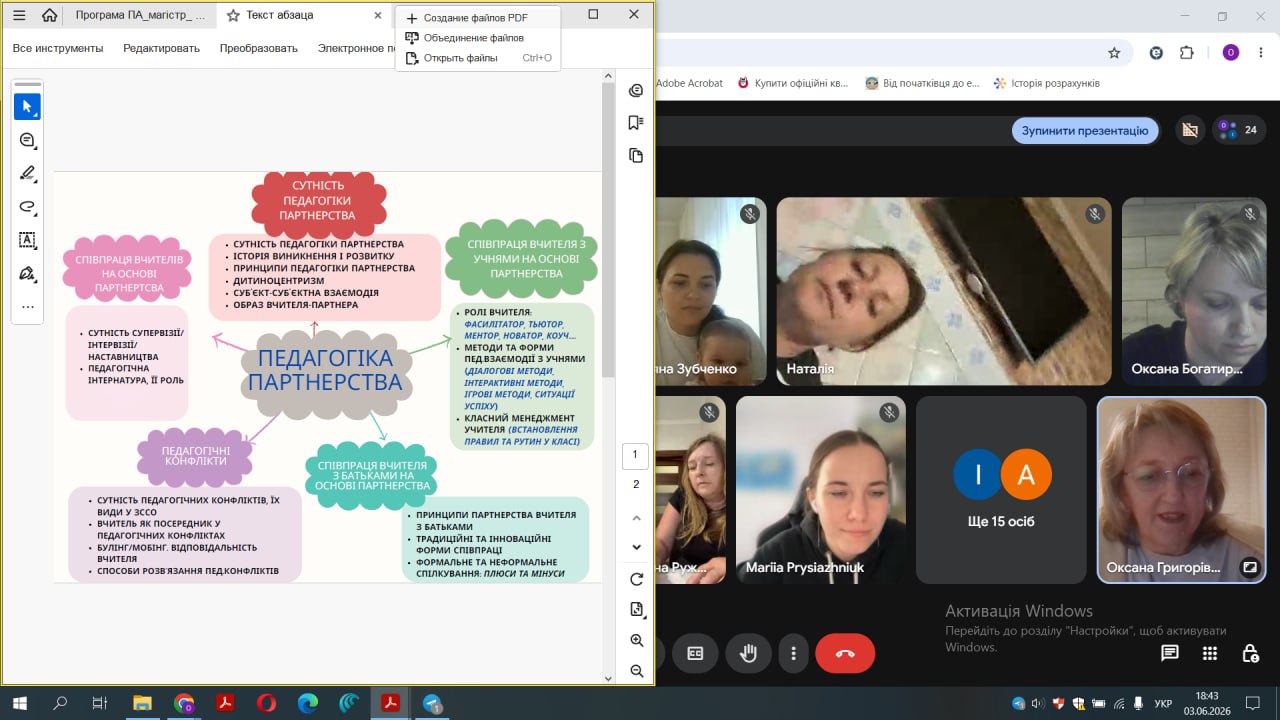Screen dimensions: 1280x720
Task: Switch to Opera from the taskbar
Action: [x=266, y=703]
